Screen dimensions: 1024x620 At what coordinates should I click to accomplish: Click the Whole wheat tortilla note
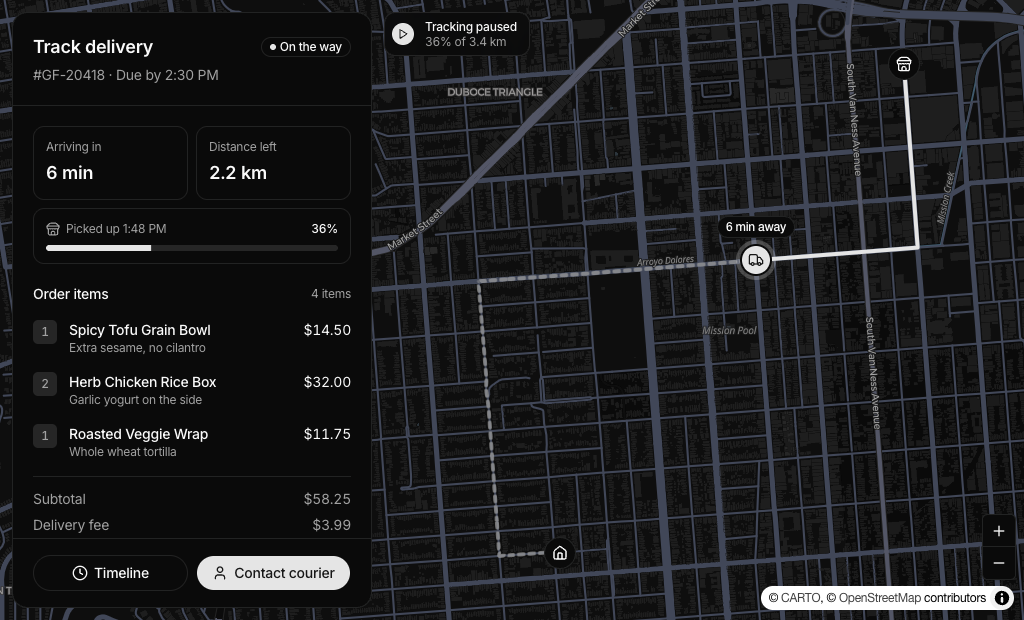click(123, 452)
